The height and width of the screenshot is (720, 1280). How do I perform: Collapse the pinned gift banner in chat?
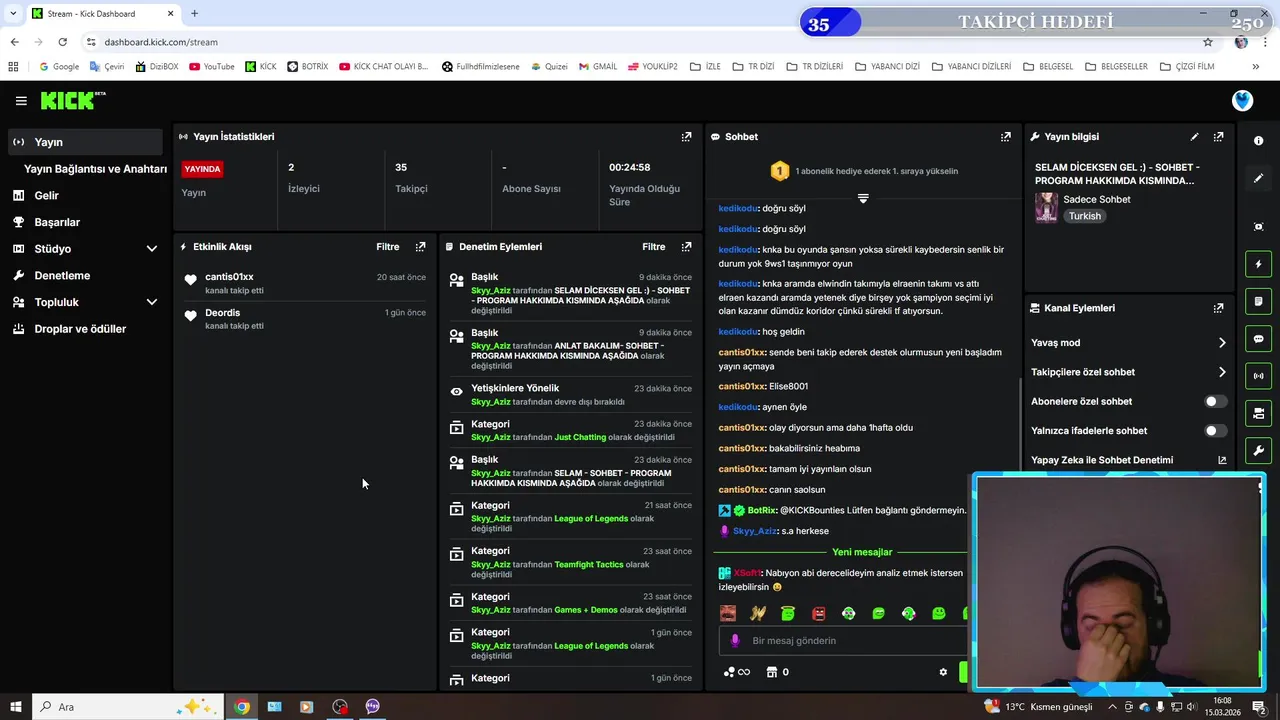[863, 198]
